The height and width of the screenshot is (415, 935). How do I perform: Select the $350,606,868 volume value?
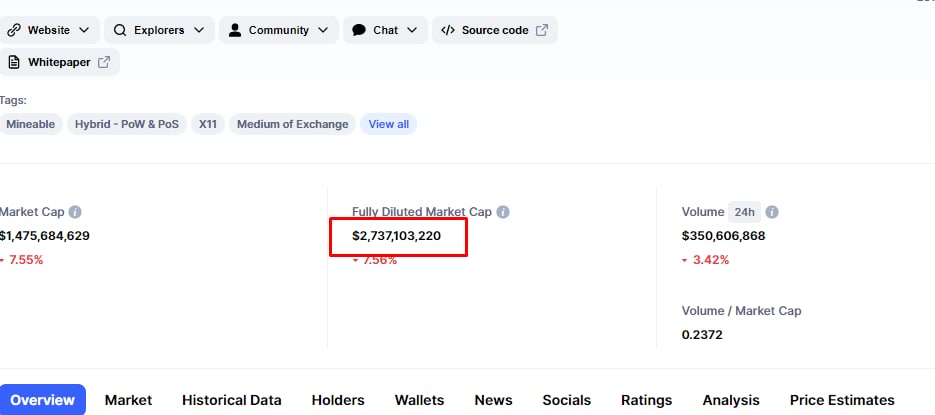click(x=723, y=236)
